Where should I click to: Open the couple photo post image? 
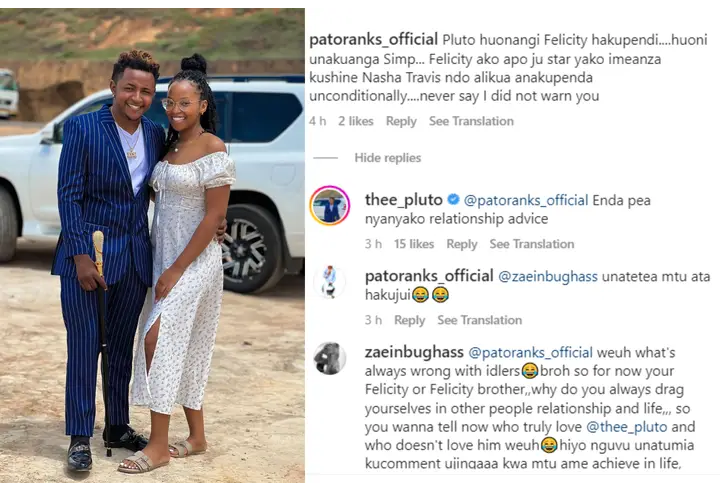tap(152, 245)
